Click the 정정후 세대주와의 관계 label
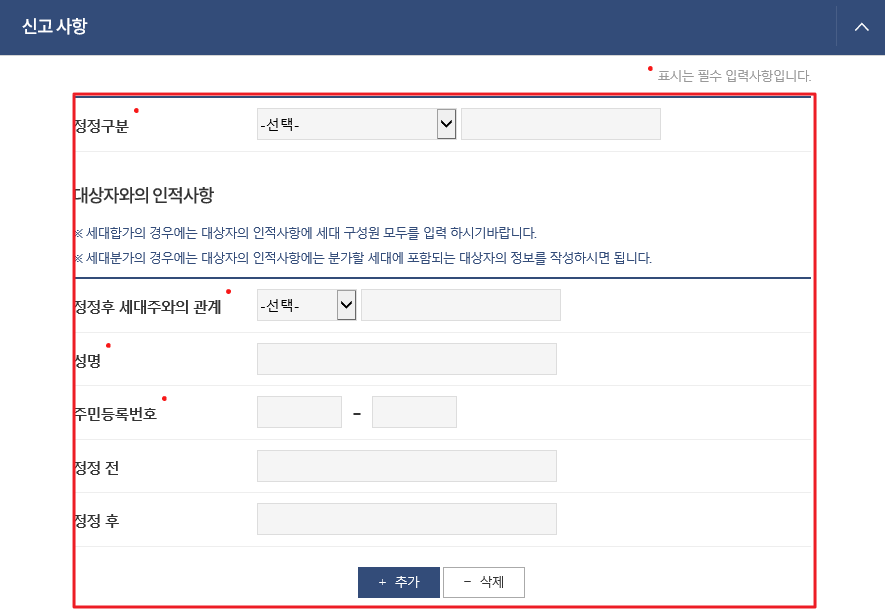 click(148, 306)
